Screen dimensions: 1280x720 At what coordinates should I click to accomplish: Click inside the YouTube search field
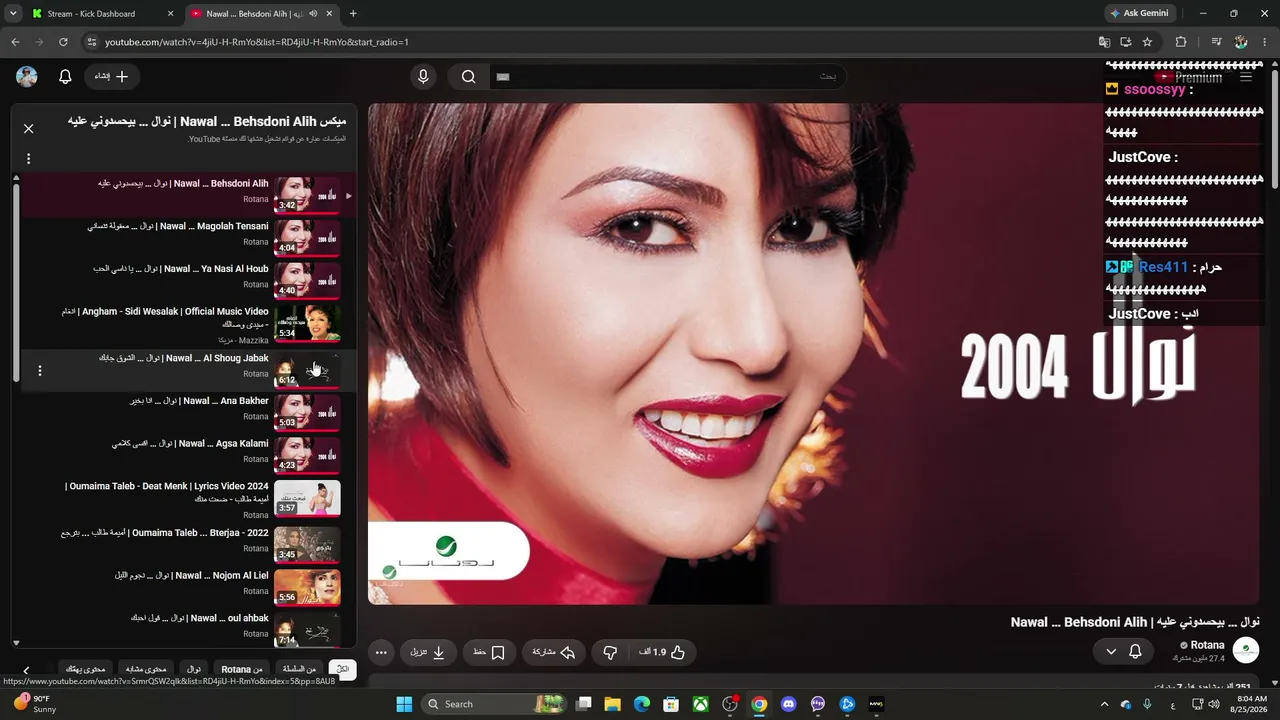(x=666, y=77)
